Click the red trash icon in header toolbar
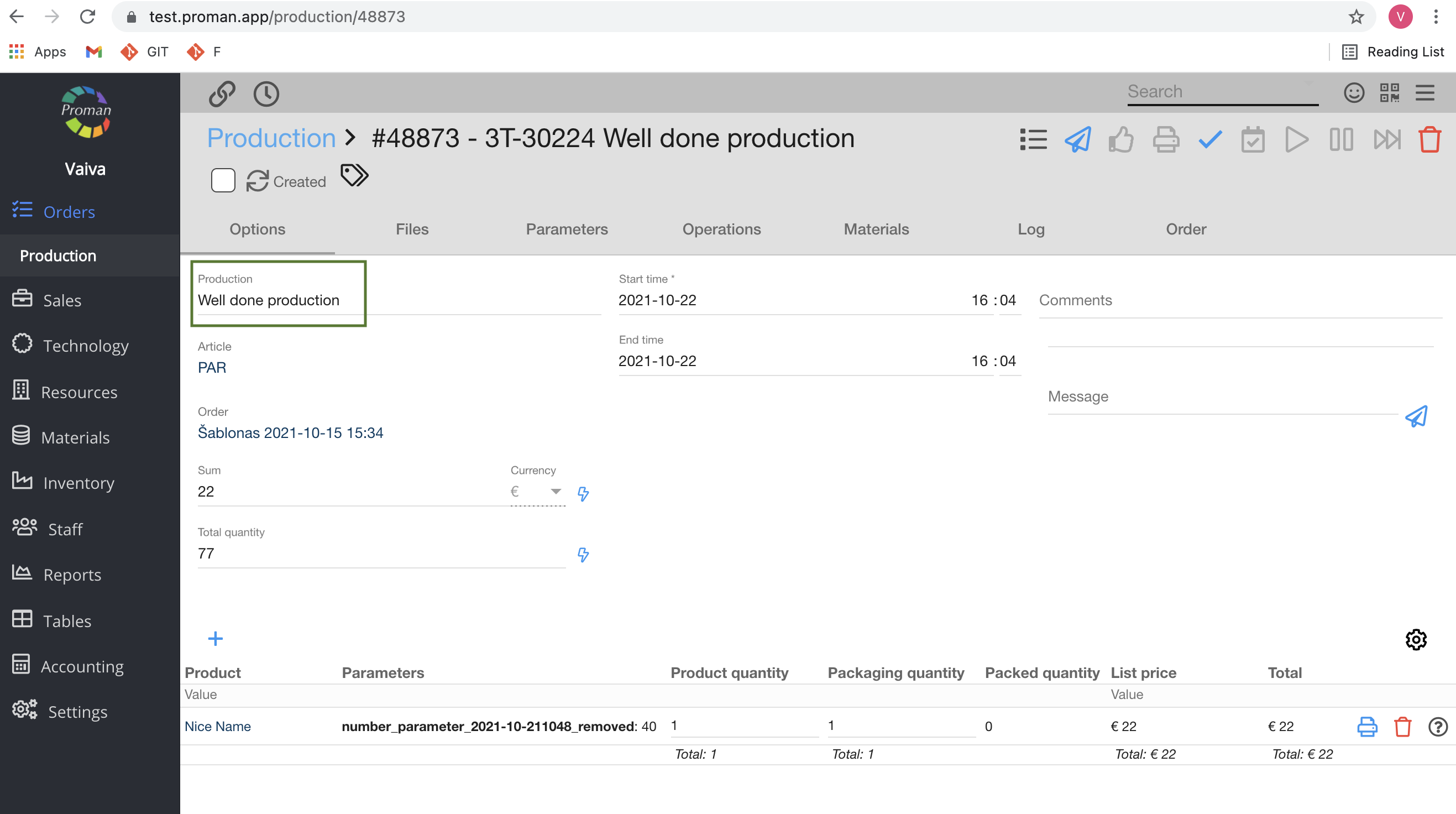Screen dimensions: 1456x814 click(x=1429, y=139)
